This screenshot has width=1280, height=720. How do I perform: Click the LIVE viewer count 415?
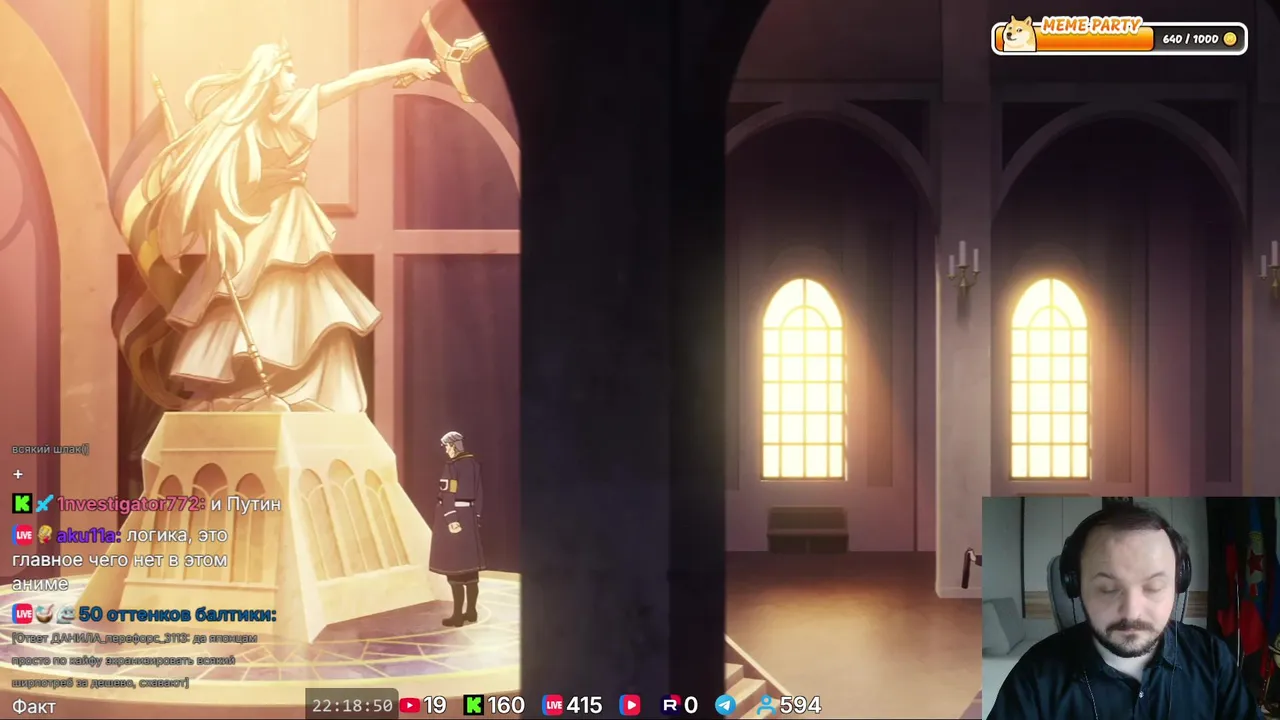click(586, 705)
